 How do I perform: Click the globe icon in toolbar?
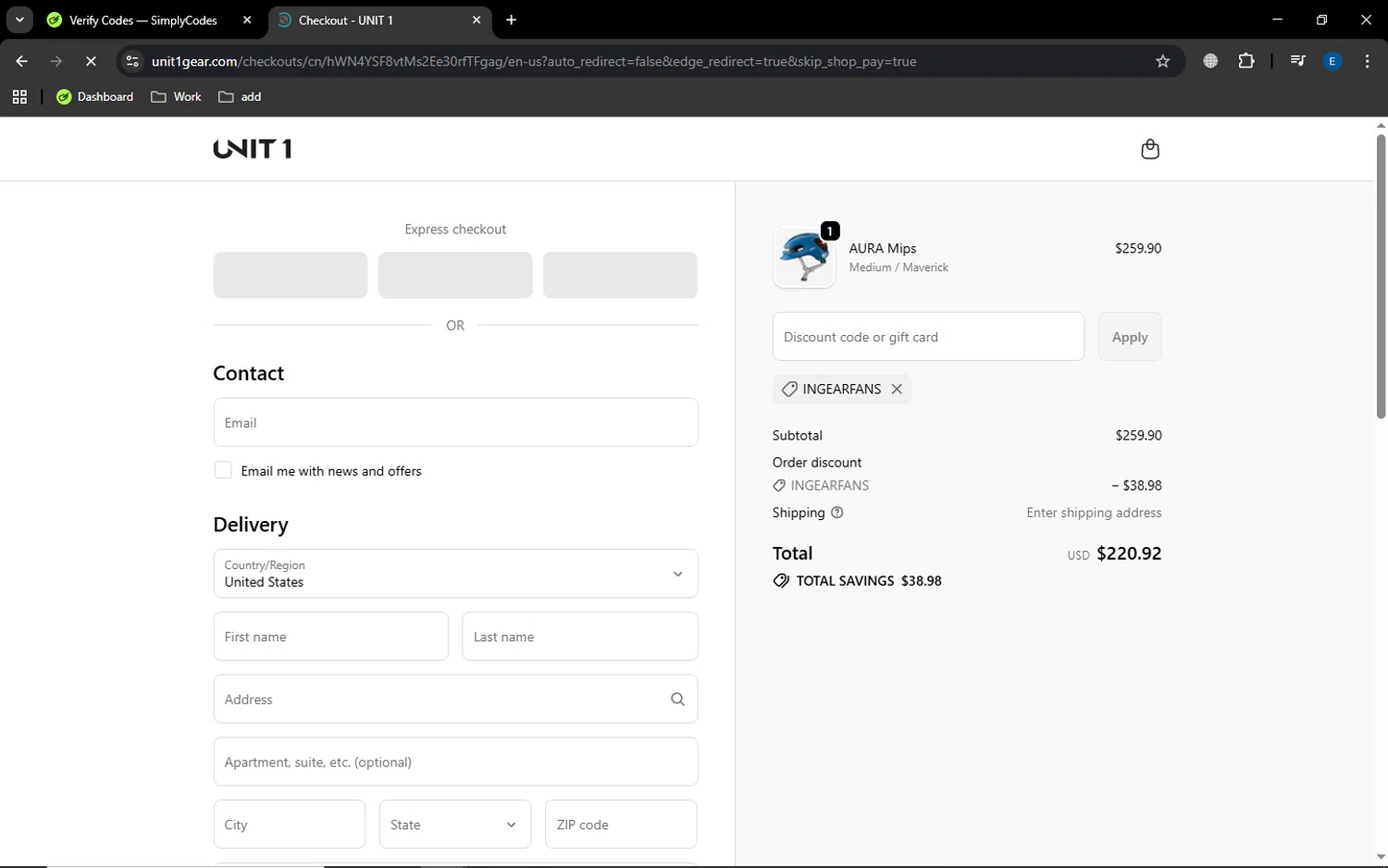[1210, 61]
